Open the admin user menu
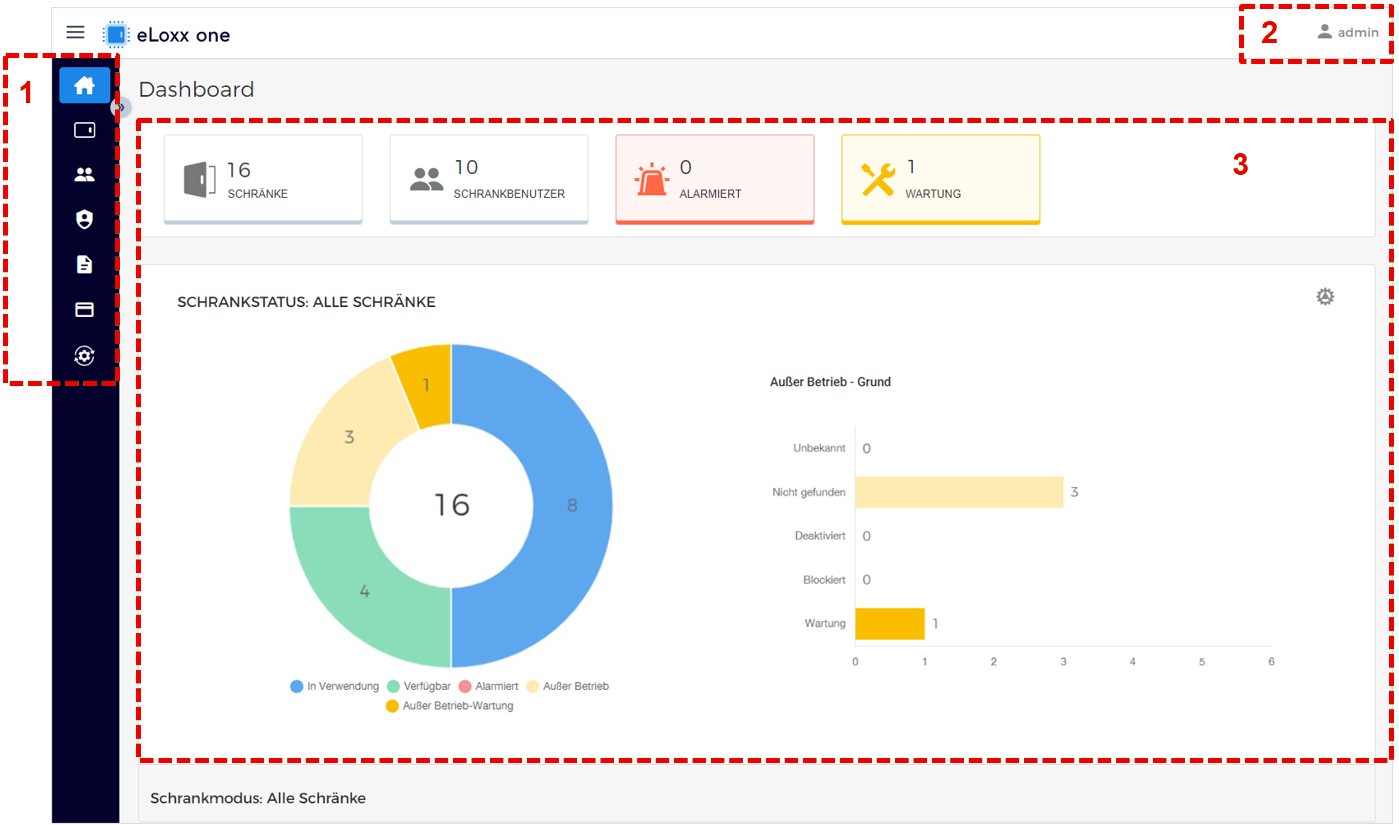Viewport: 1399px width, 825px height. 1347,32
